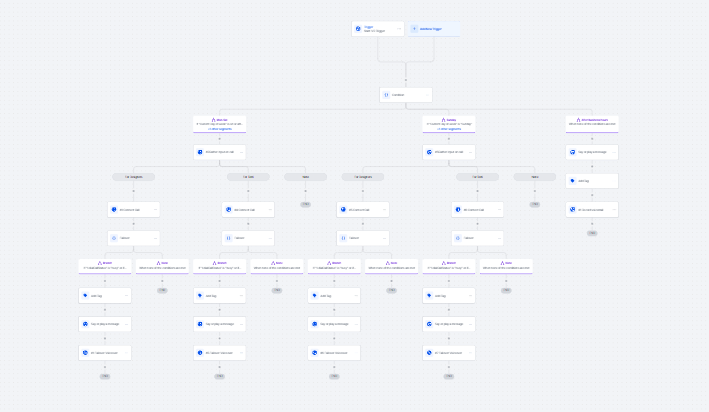
Task: Click Say or play message icon in Mon-Sat For Enquiries
Action: (85, 324)
